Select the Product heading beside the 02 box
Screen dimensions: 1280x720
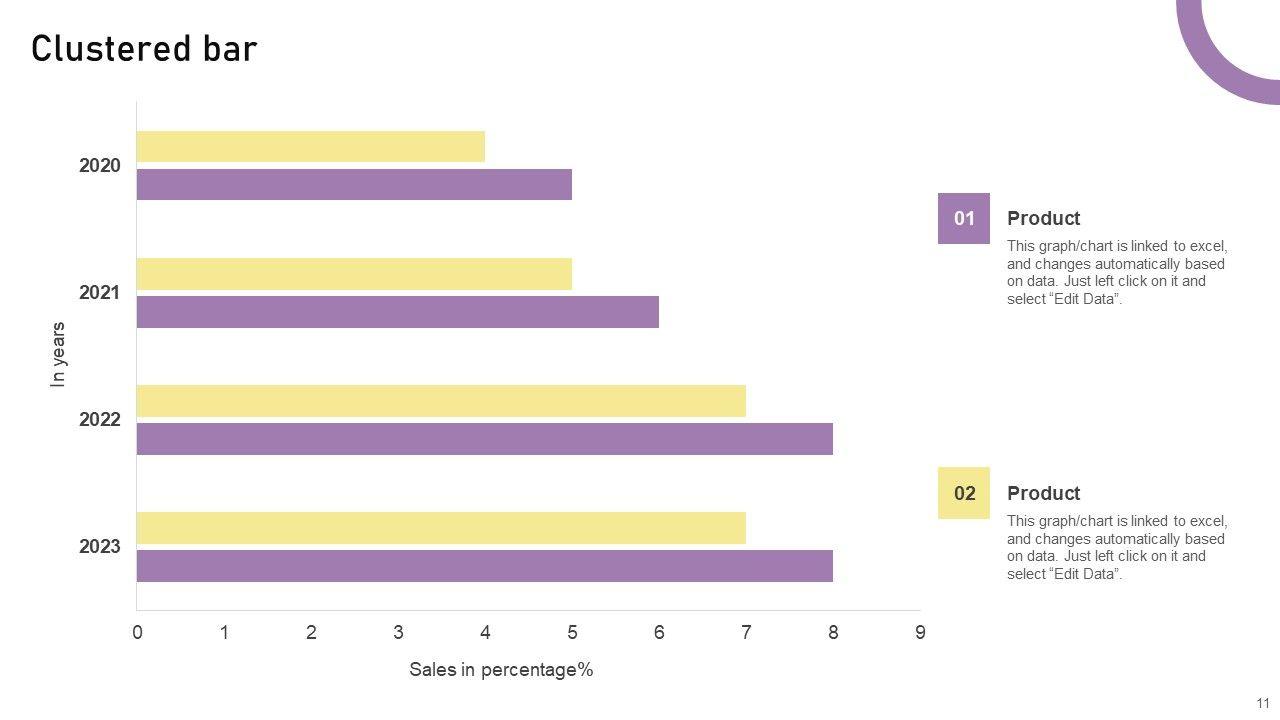[x=1043, y=493]
